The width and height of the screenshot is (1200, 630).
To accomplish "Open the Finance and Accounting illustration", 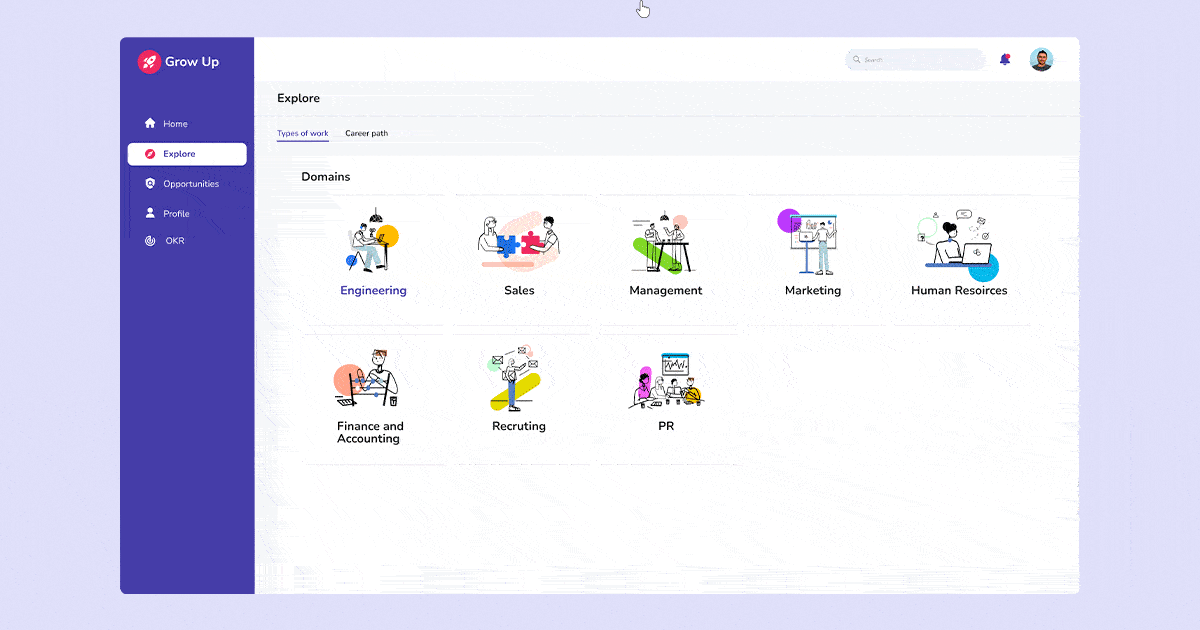I will 367,378.
